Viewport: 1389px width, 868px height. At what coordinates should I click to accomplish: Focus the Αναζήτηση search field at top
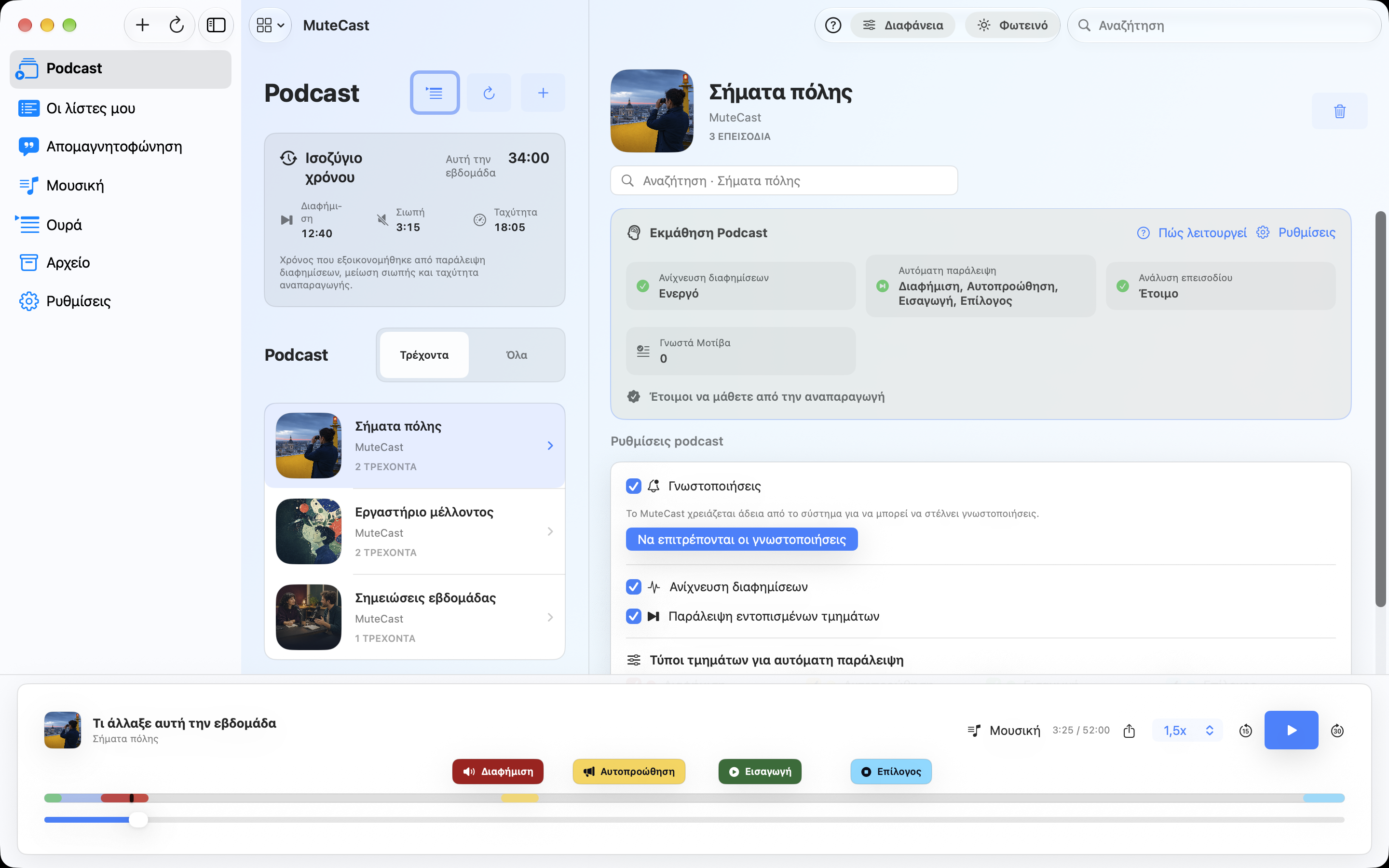click(x=1224, y=25)
